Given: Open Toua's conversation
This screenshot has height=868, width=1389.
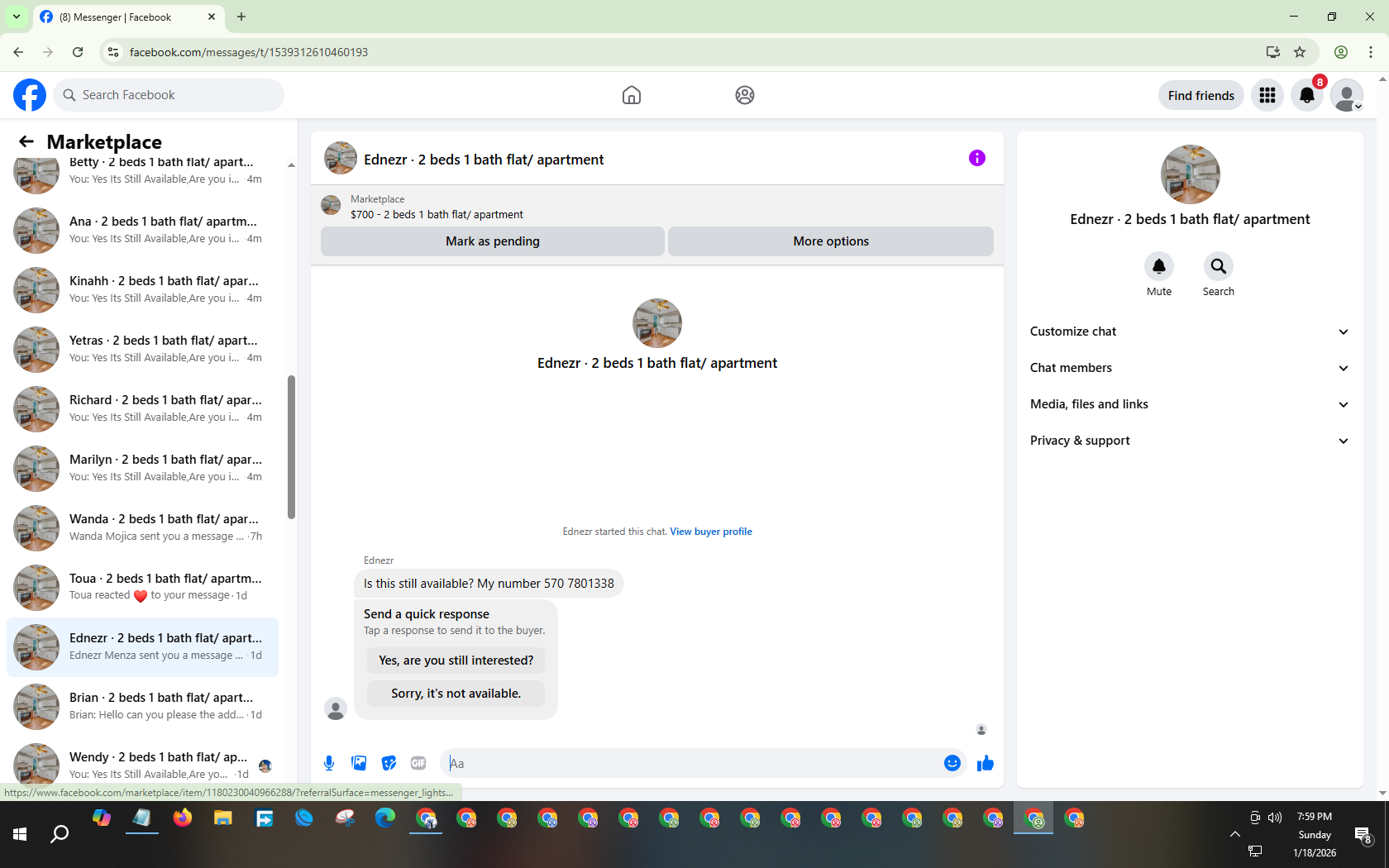Looking at the screenshot, I should (142, 587).
